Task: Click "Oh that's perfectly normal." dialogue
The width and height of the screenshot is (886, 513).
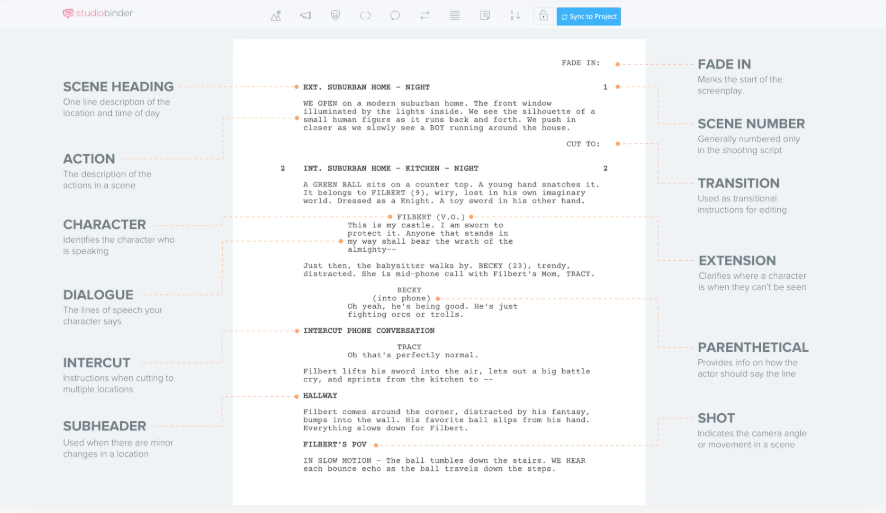Action: [413, 355]
